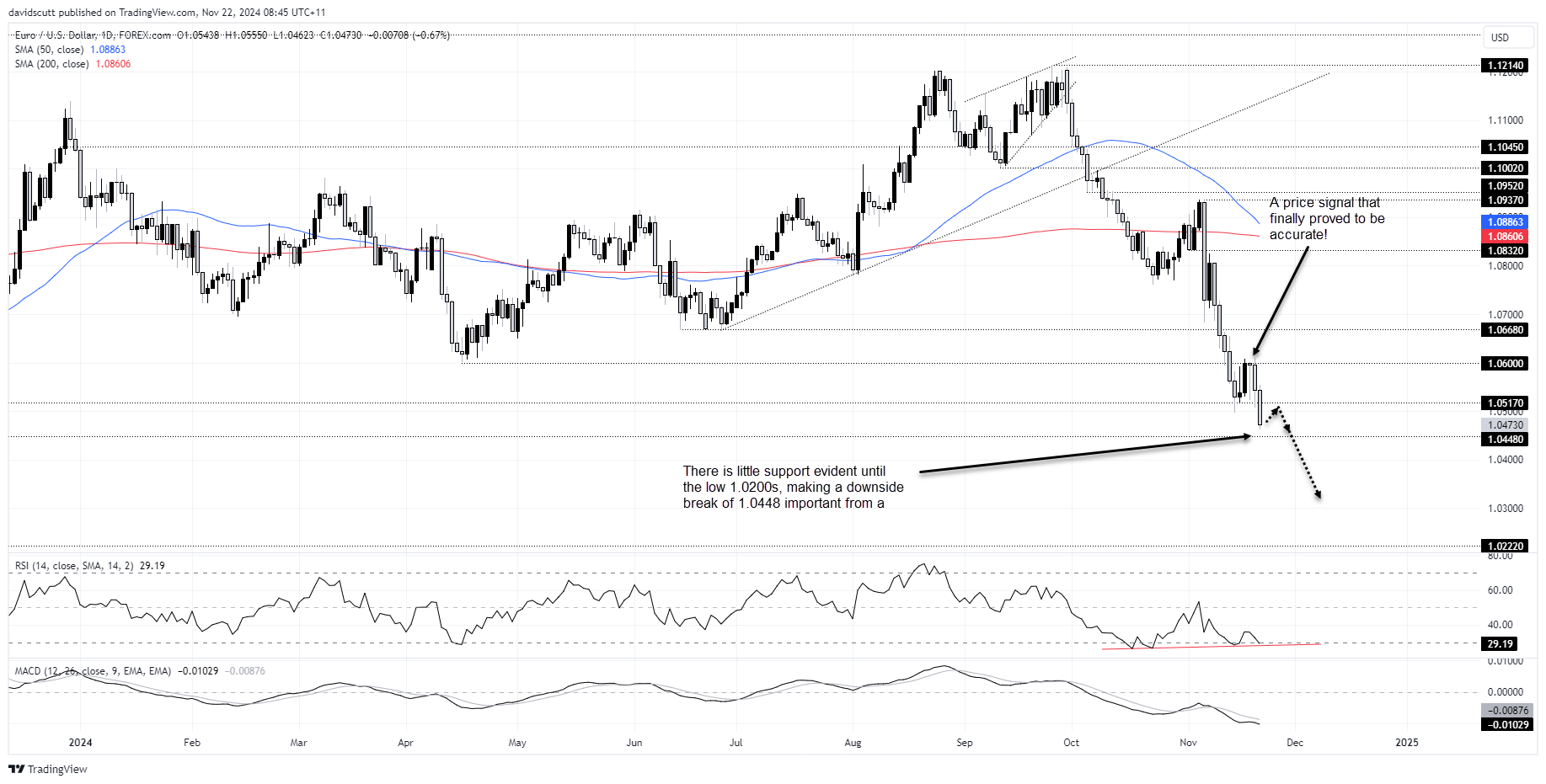Click the Aug label on the time axis

pyautogui.click(x=853, y=743)
